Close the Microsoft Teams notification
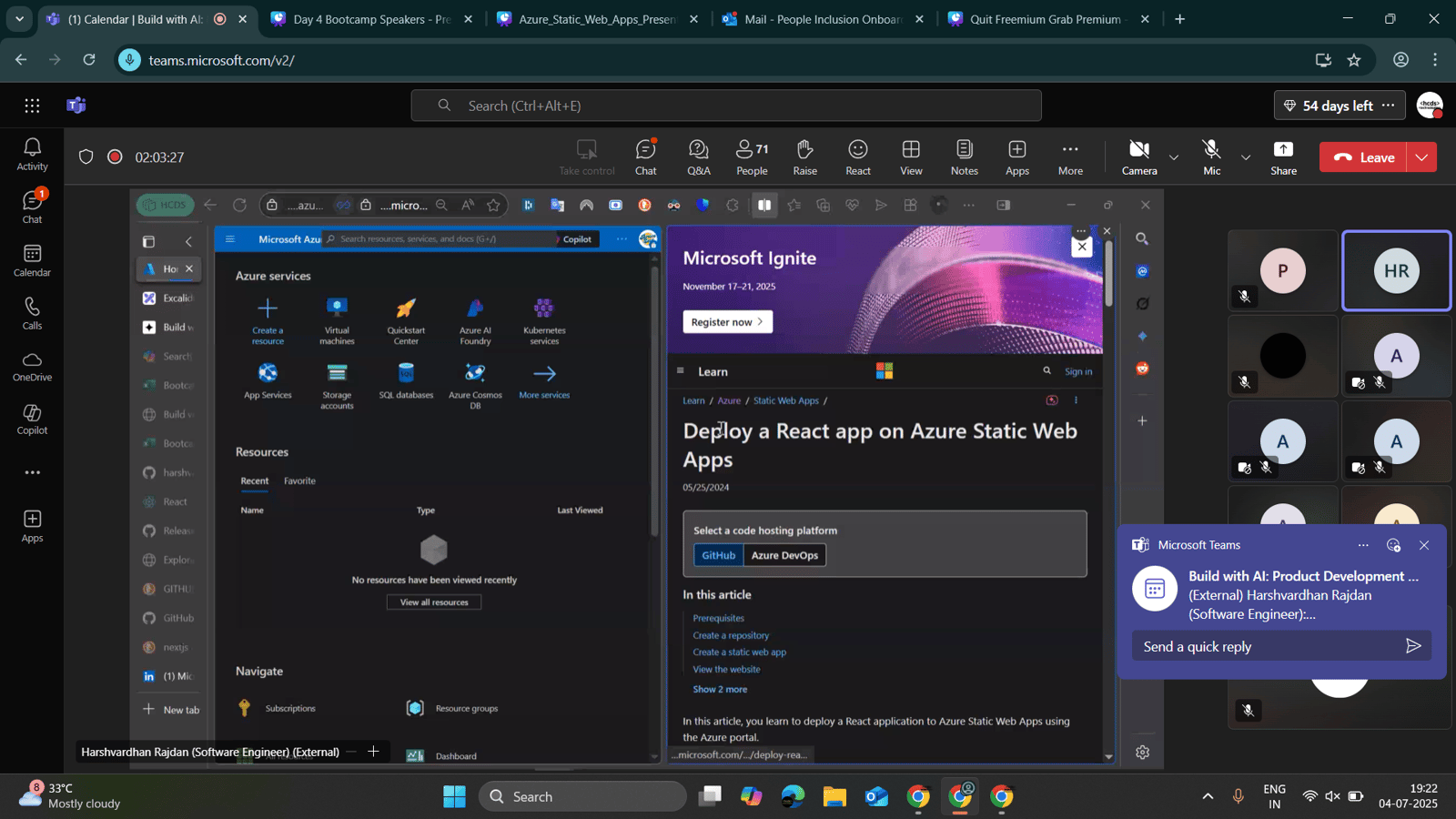The height and width of the screenshot is (819, 1456). tap(1424, 545)
